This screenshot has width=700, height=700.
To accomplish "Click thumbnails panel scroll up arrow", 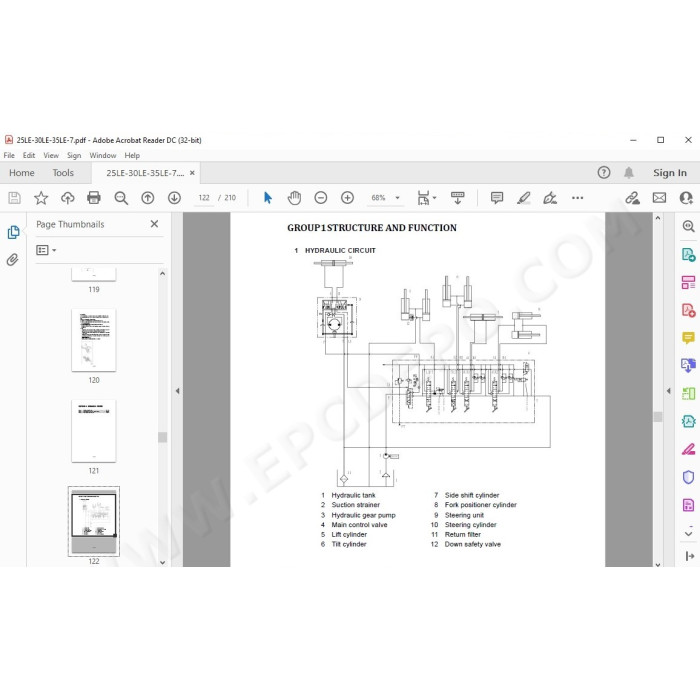I will tap(162, 273).
